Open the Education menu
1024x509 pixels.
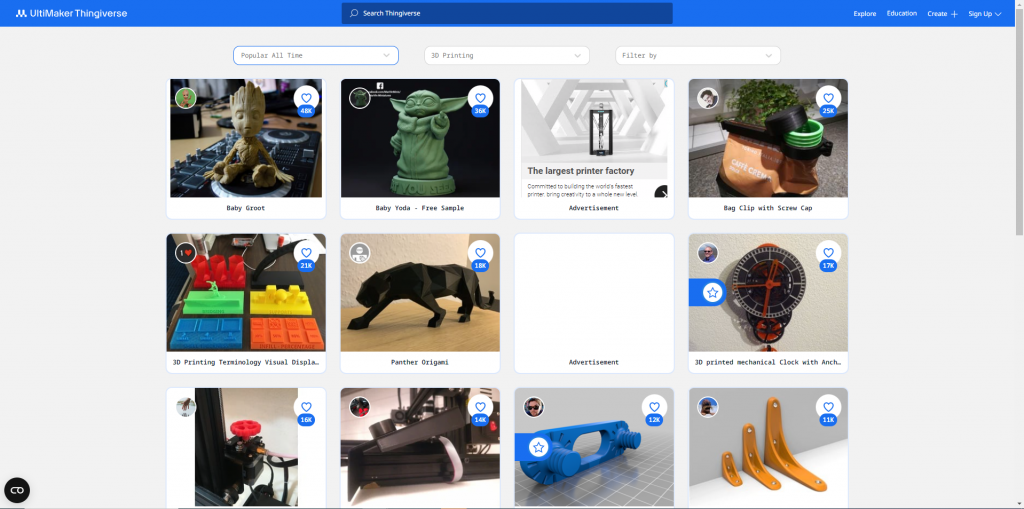[x=901, y=13]
